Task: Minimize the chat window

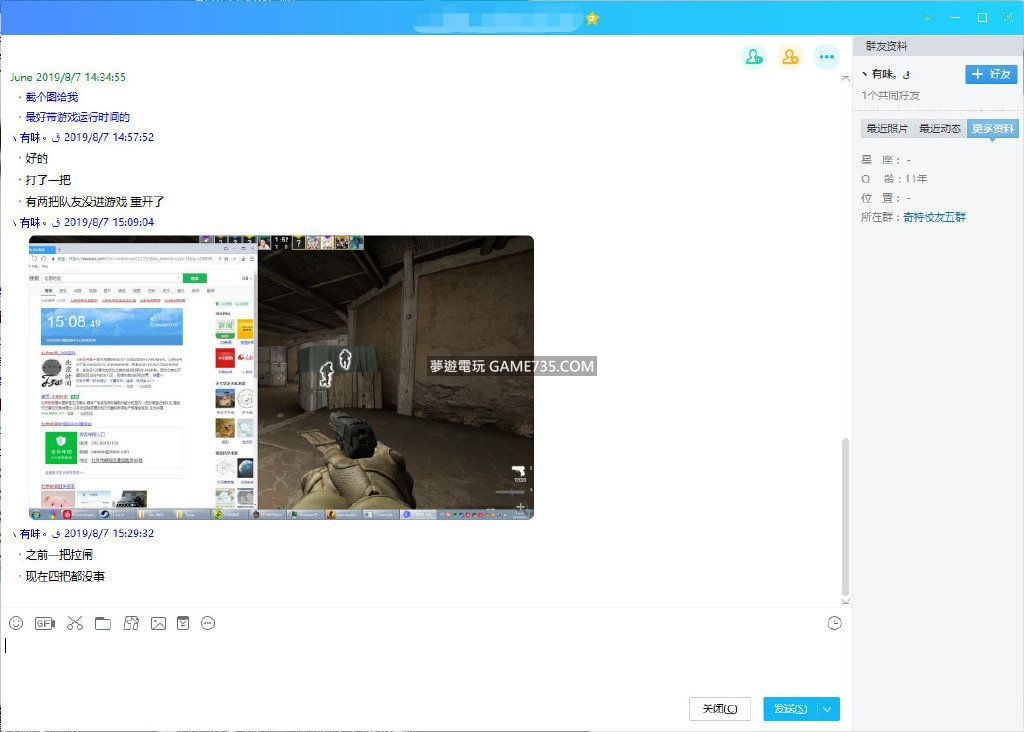Action: 955,18
